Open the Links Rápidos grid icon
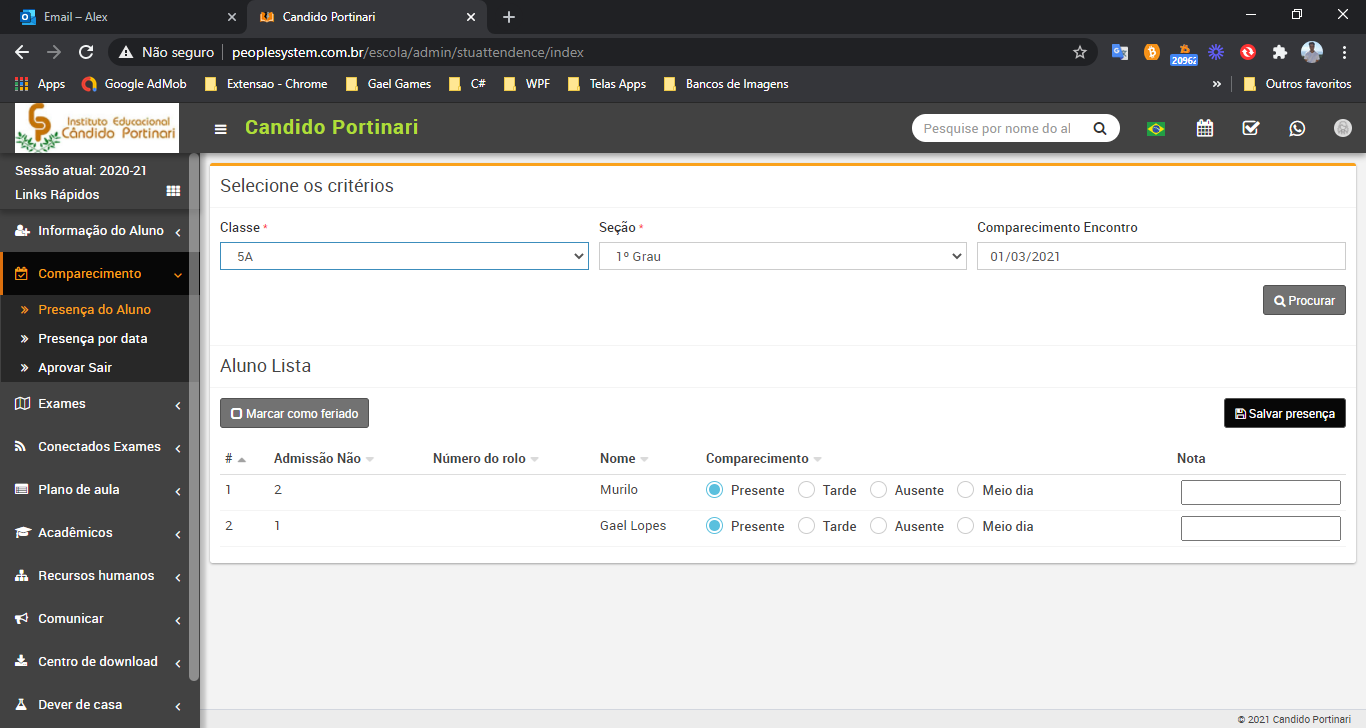The image size is (1366, 728). [173, 191]
